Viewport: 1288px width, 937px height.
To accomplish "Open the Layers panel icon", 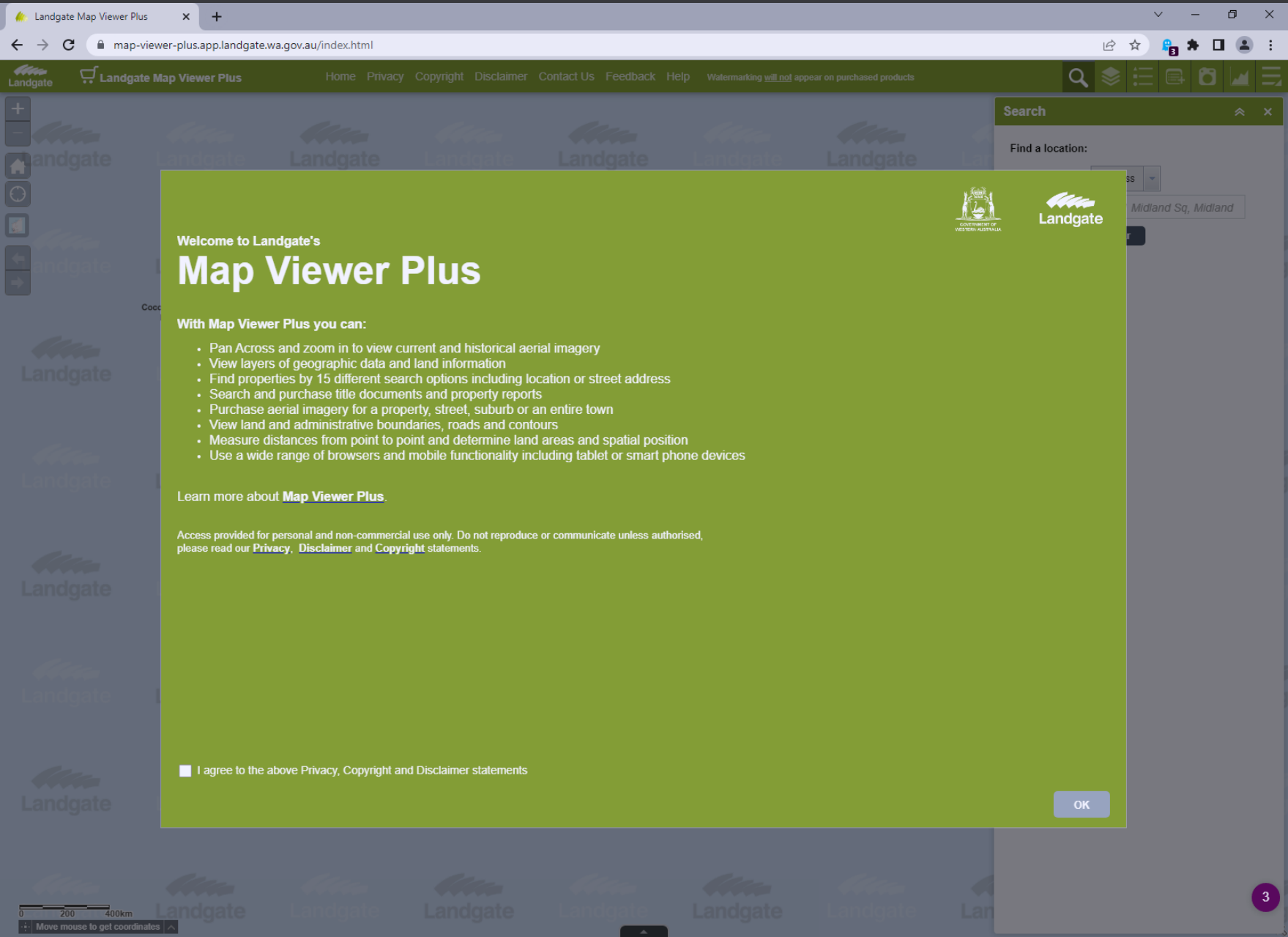I will (1109, 76).
